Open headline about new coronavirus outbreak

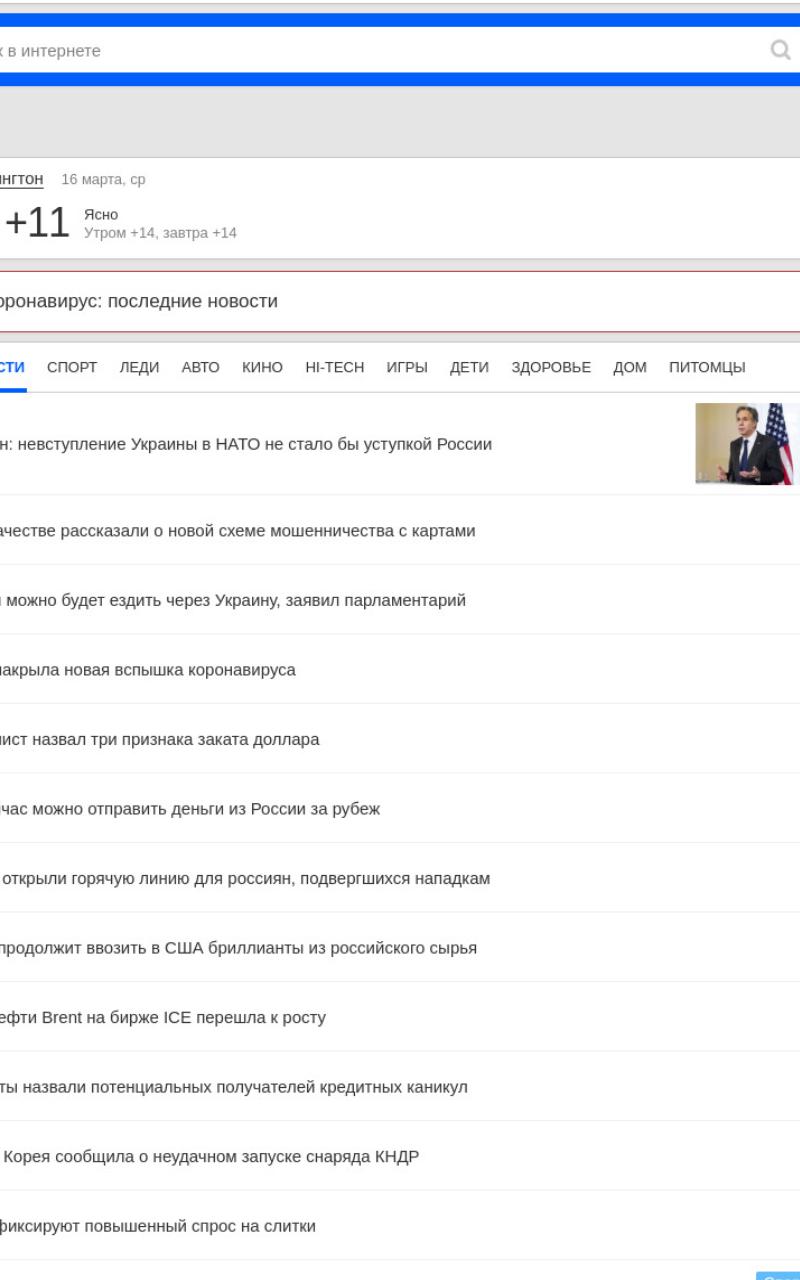click(x=147, y=670)
